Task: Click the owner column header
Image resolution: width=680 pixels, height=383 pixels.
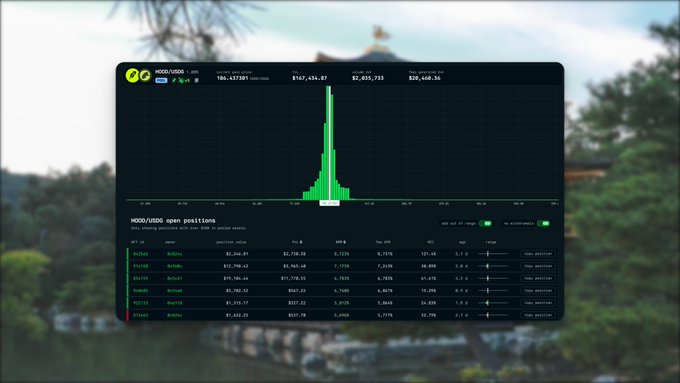Action: pos(170,242)
